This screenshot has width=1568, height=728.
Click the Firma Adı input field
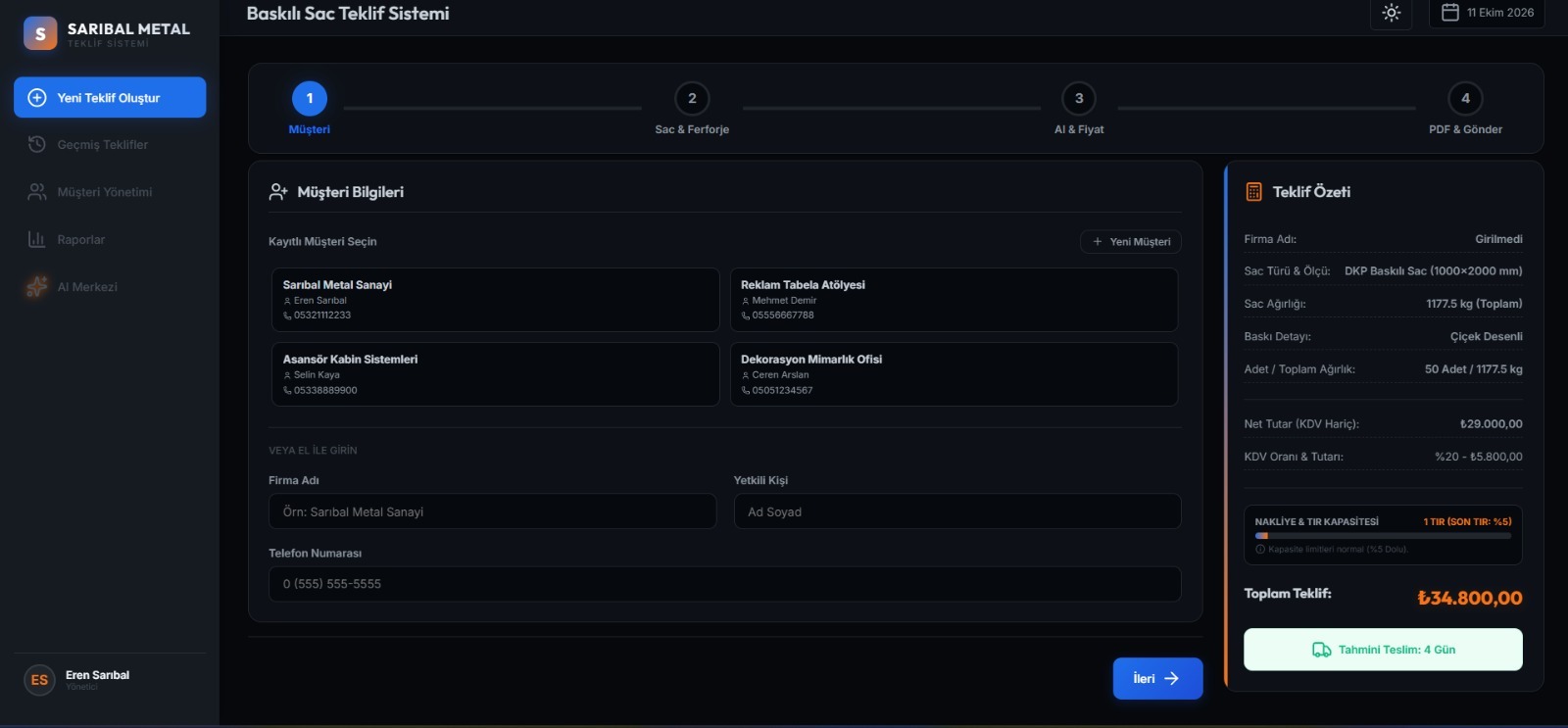pos(493,511)
